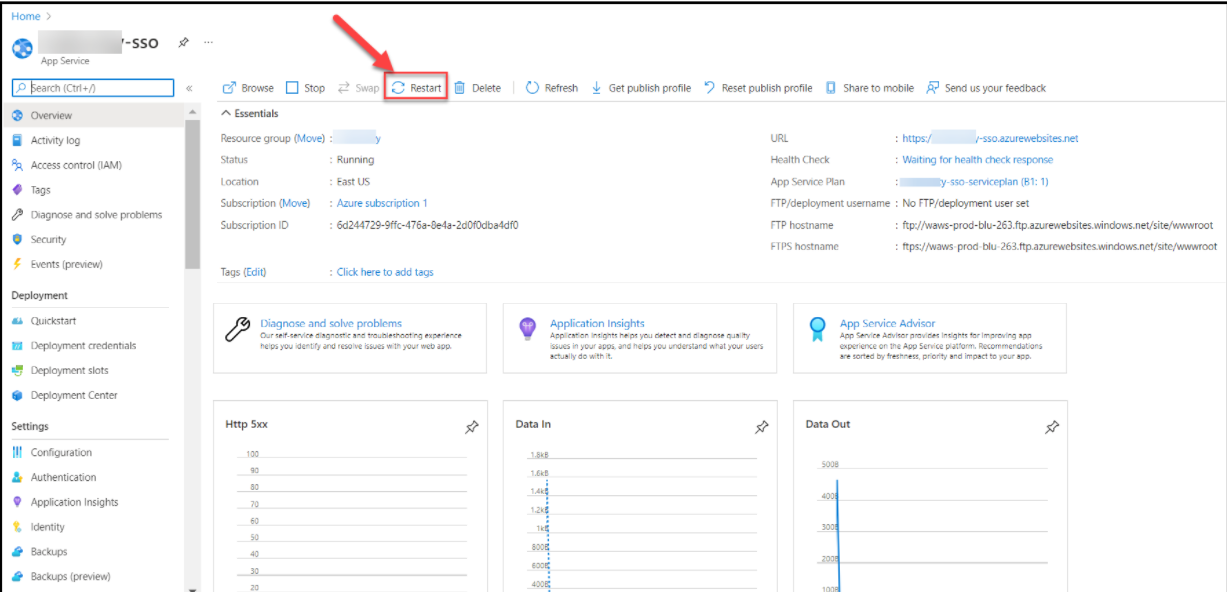Open the App Service Advisor tile title
The height and width of the screenshot is (592, 1227).
pos(888,323)
